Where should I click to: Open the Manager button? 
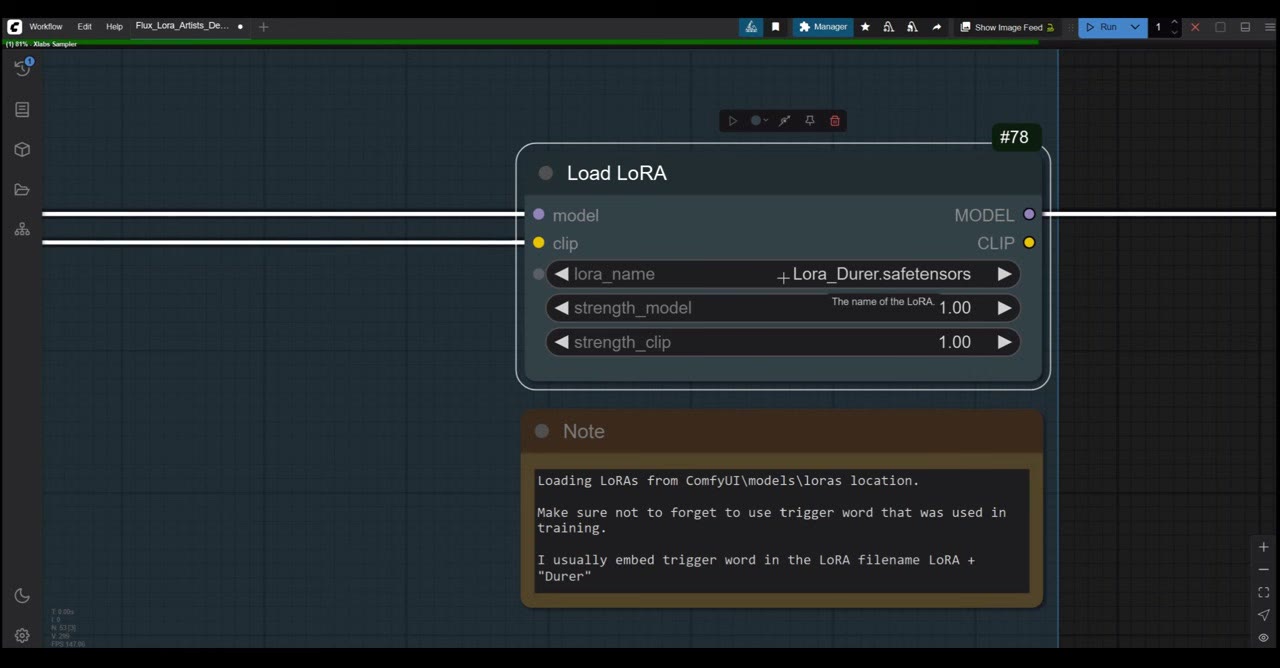click(x=823, y=27)
